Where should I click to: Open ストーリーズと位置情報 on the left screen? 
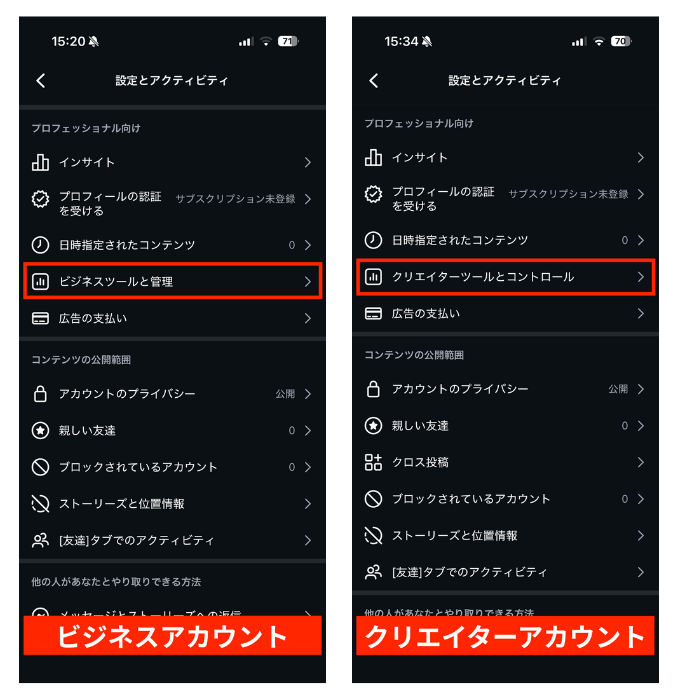(x=172, y=504)
